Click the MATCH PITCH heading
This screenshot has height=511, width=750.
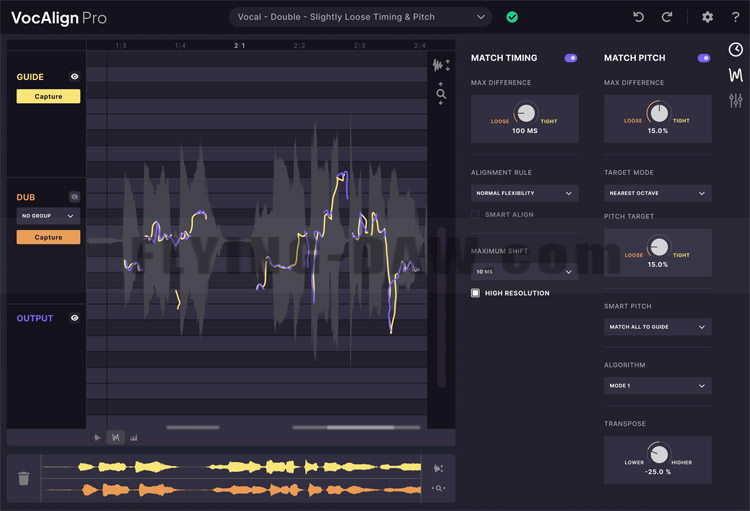point(634,58)
